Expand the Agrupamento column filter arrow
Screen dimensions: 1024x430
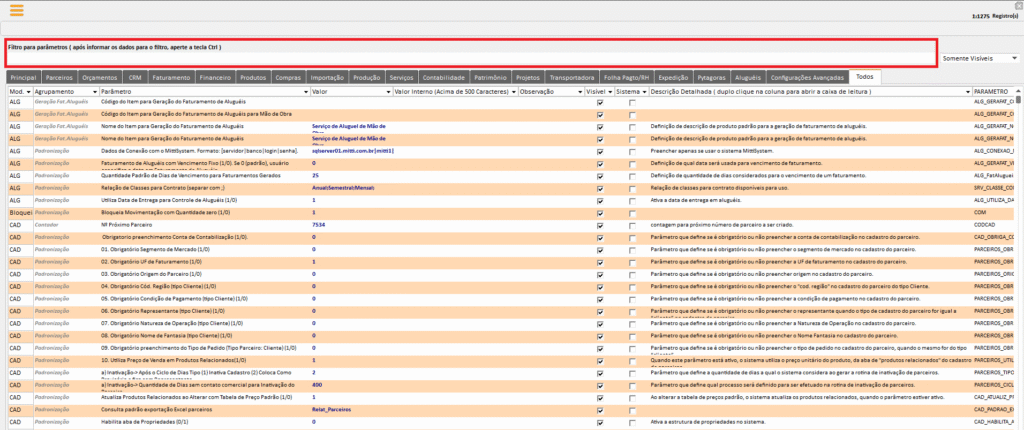click(x=95, y=92)
